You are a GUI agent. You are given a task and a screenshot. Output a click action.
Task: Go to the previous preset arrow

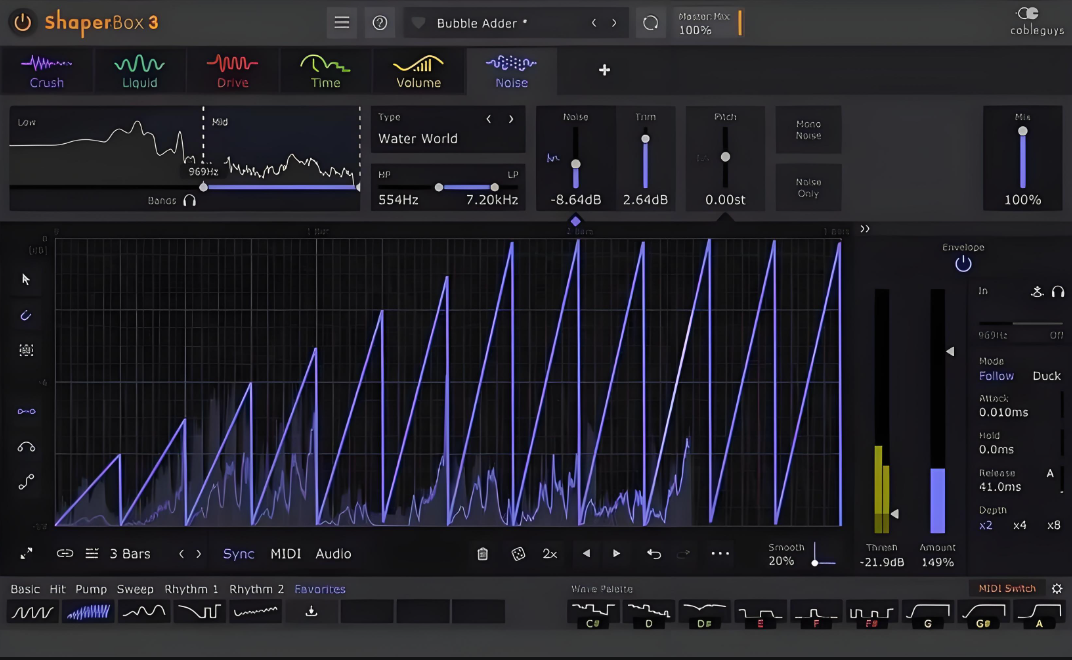[594, 23]
